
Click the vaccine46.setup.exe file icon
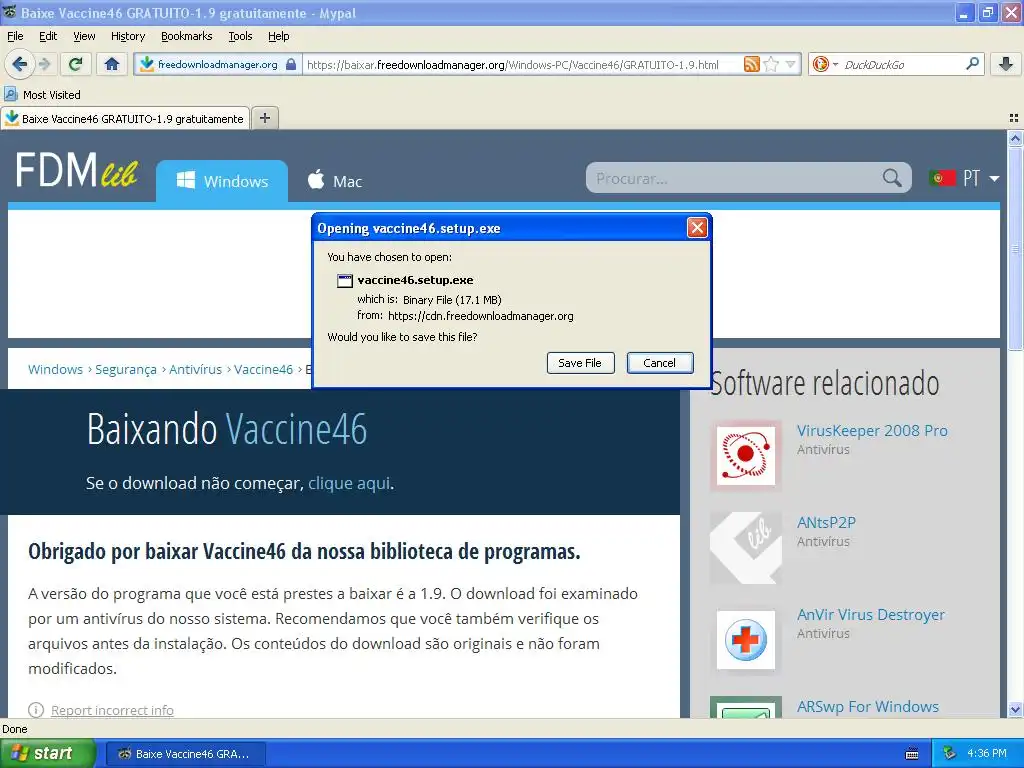click(344, 281)
